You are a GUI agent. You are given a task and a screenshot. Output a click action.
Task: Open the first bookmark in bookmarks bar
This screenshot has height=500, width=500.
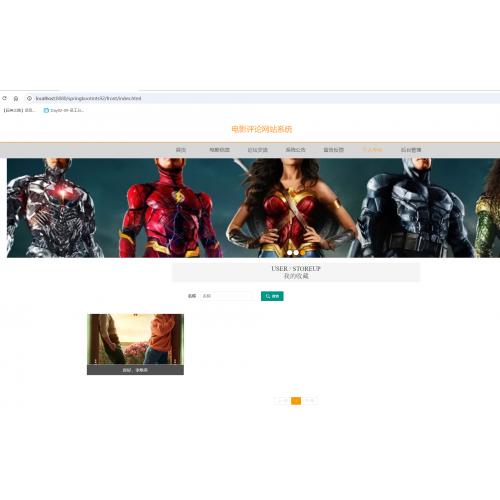click(19, 110)
